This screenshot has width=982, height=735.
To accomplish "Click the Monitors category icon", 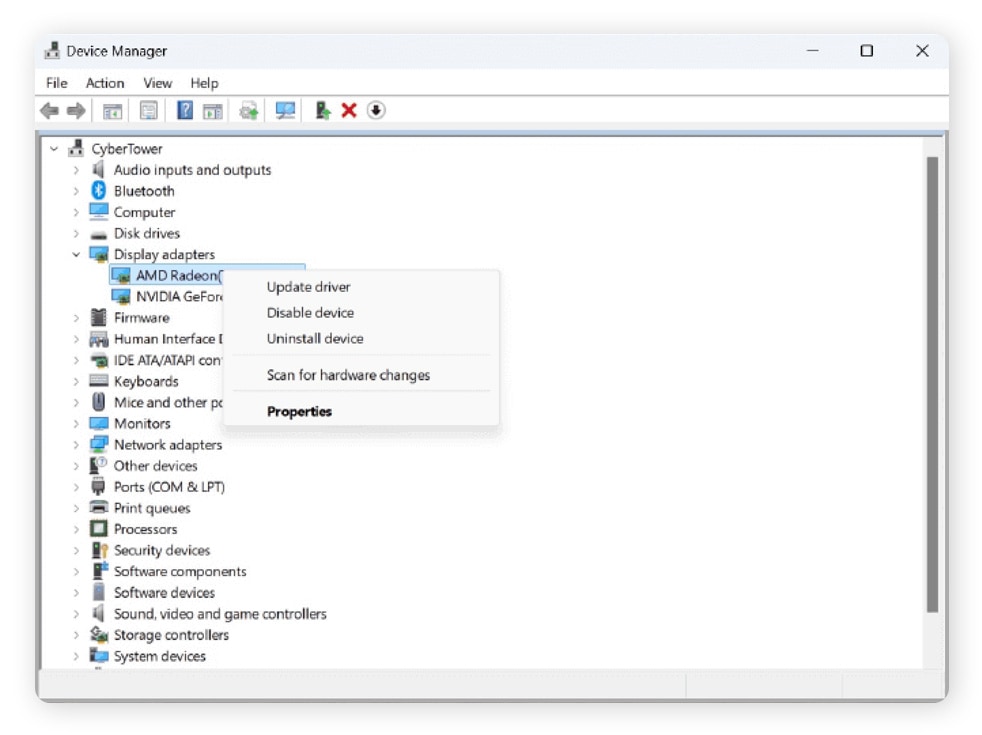I will click(98, 423).
